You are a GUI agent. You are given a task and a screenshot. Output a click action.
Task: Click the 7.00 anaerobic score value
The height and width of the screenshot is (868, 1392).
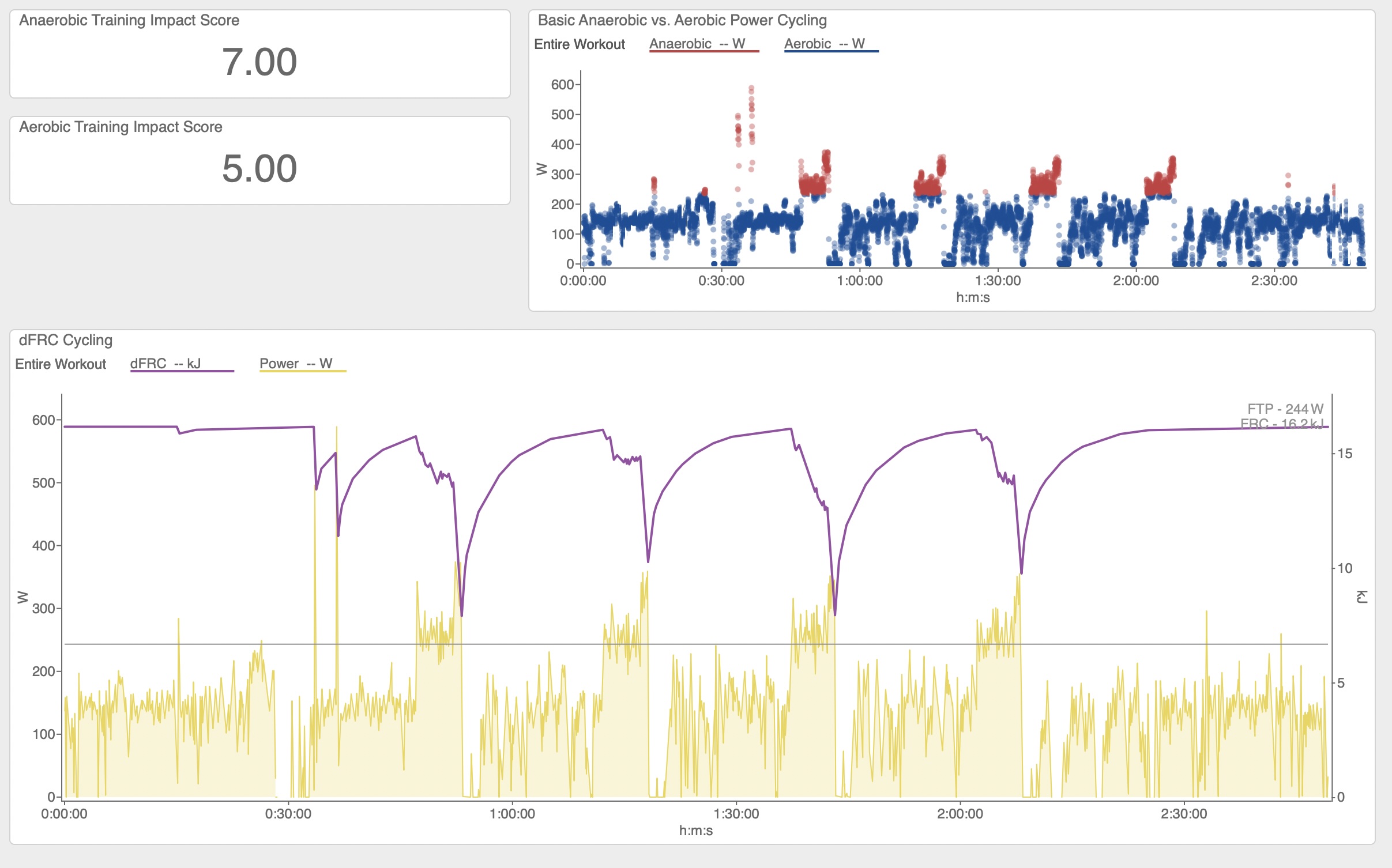[259, 62]
